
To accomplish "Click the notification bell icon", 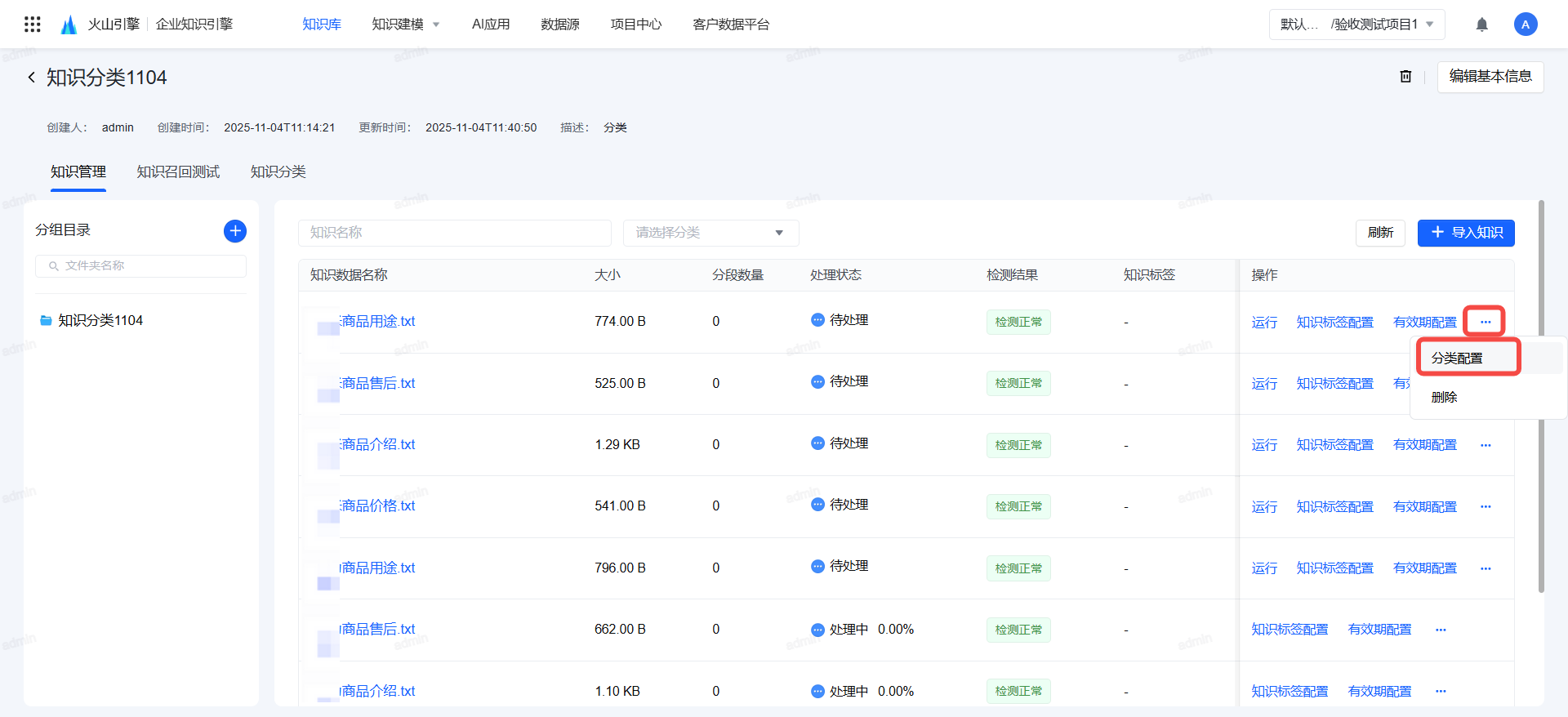I will [x=1481, y=24].
